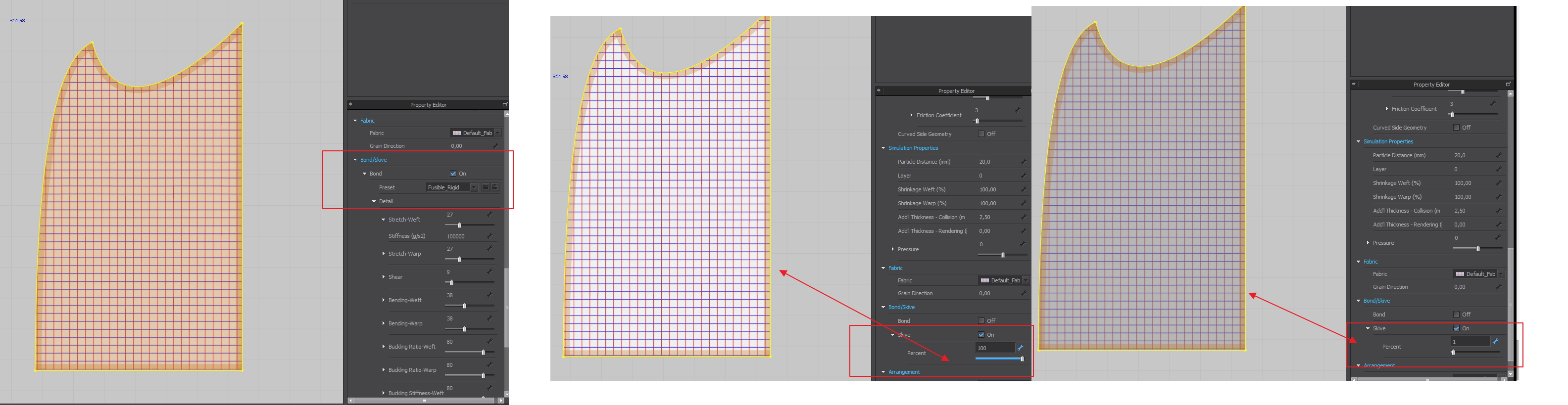Uncheck the Bond checkbox that is On
This screenshot has width=1568, height=405.
pos(453,173)
